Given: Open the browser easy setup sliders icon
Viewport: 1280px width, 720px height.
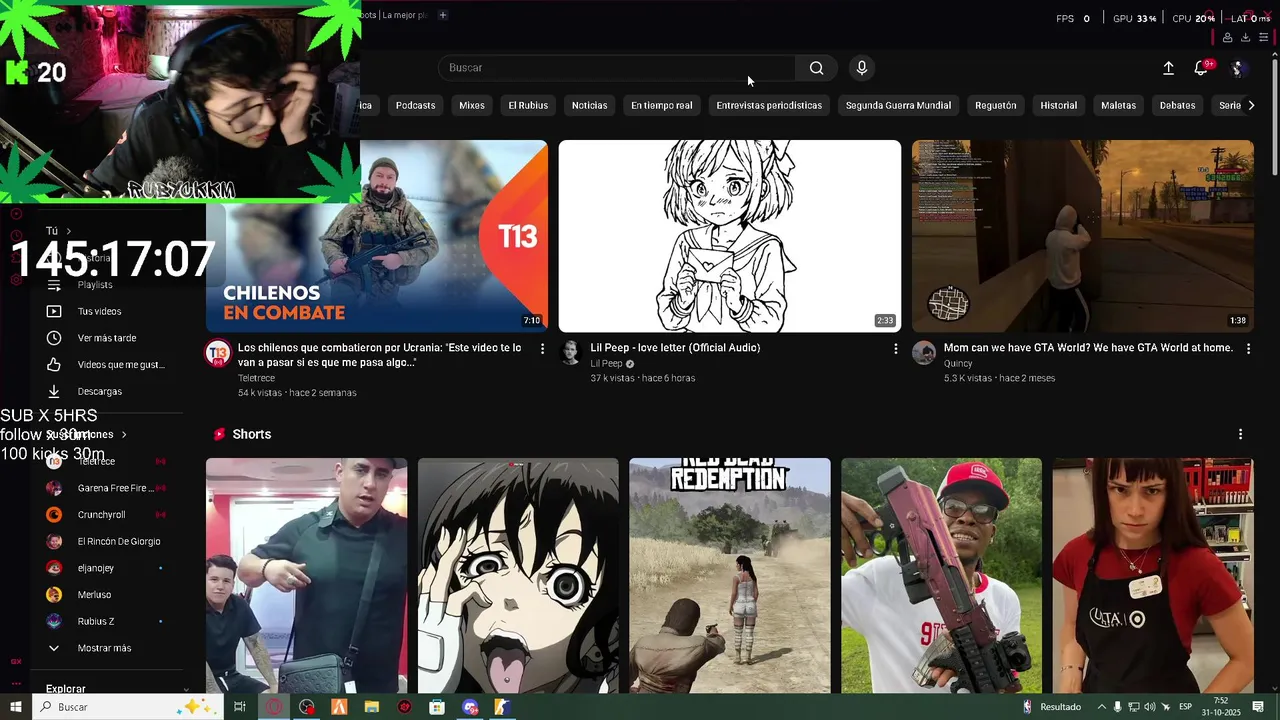Looking at the screenshot, I should click(x=1263, y=38).
